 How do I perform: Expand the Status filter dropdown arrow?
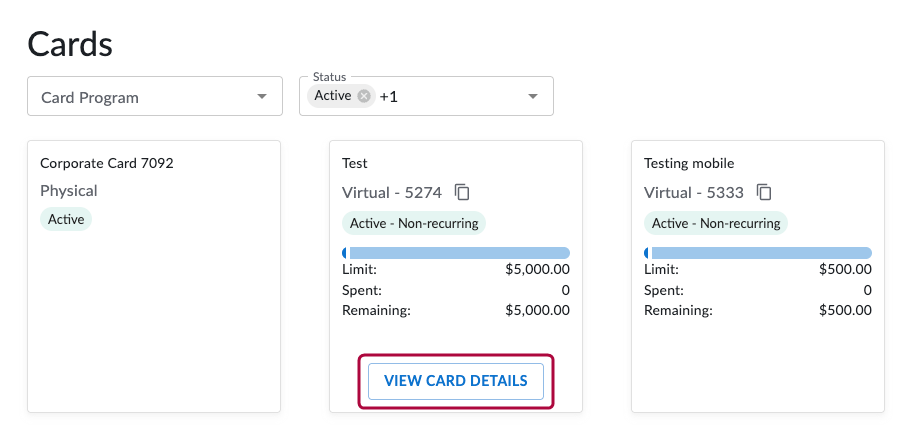(x=533, y=97)
